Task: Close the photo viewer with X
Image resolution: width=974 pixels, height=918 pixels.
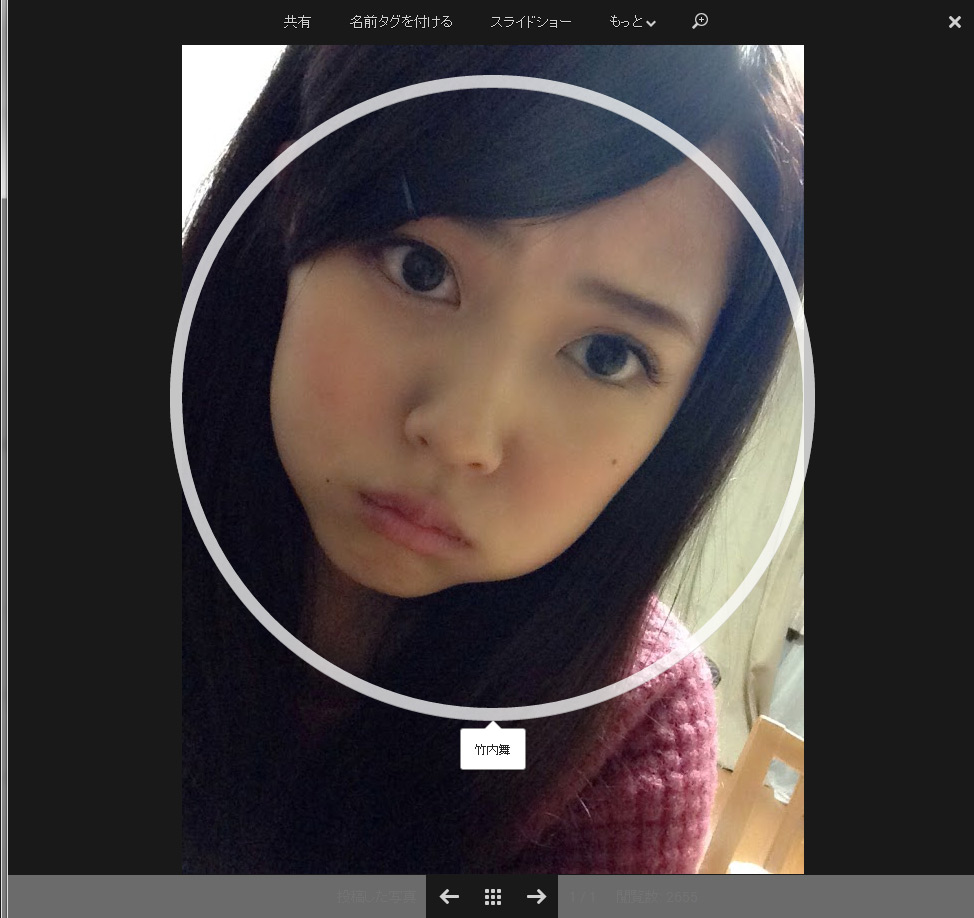Action: point(955,22)
